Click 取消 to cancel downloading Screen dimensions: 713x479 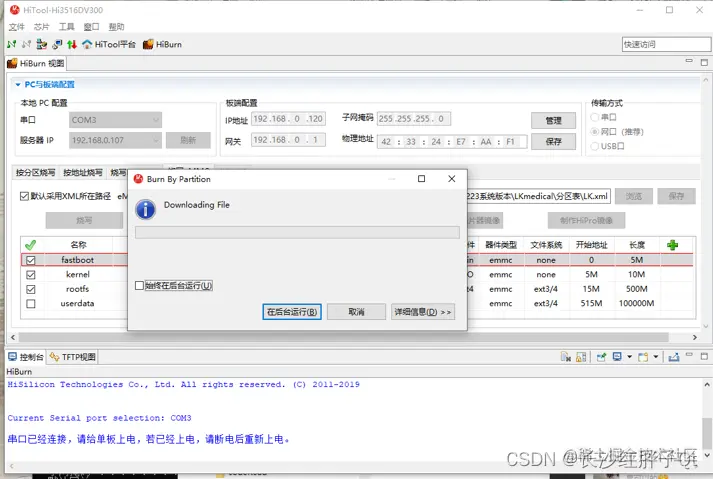(x=356, y=312)
